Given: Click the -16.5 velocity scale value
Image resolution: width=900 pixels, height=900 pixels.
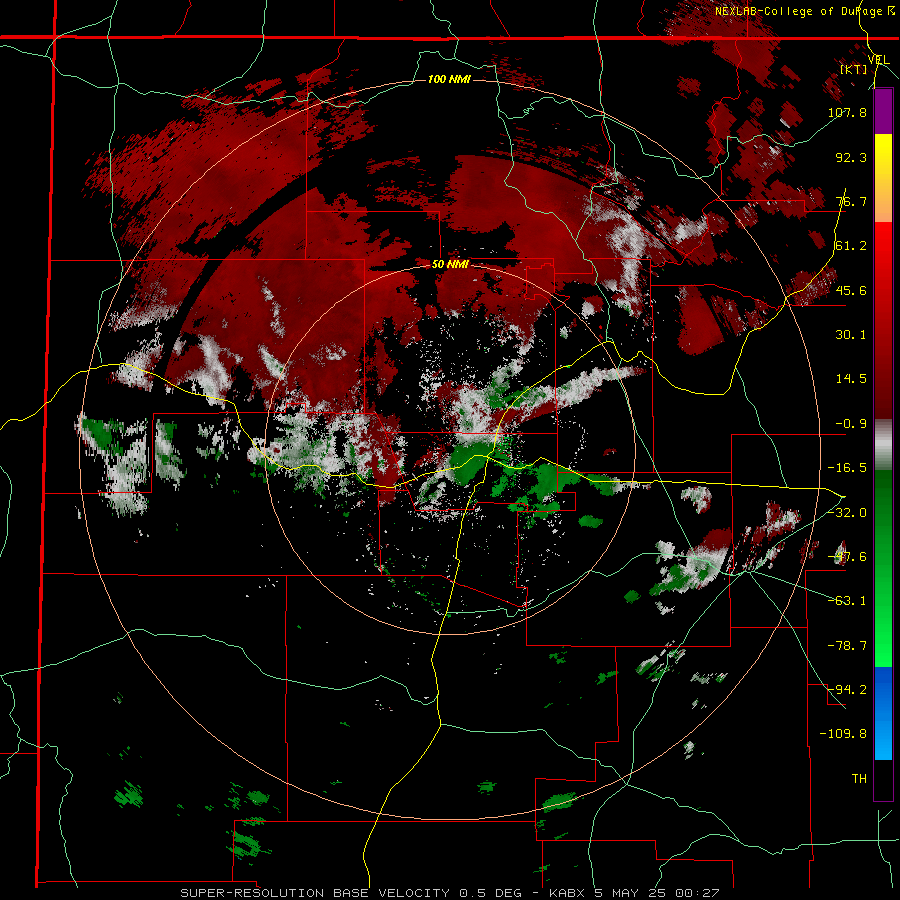Looking at the screenshot, I should [847, 468].
